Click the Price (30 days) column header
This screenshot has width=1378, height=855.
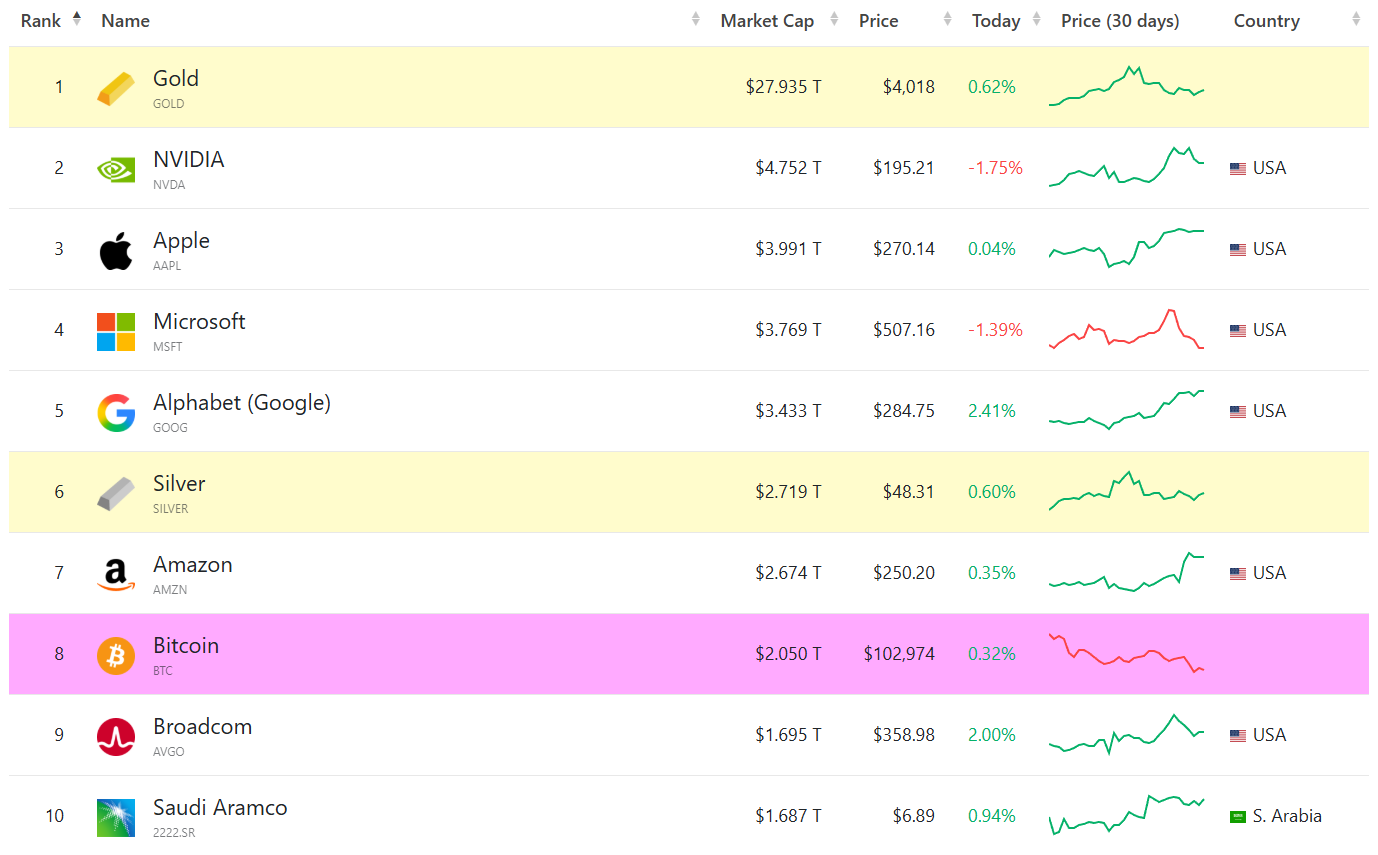click(x=1120, y=20)
